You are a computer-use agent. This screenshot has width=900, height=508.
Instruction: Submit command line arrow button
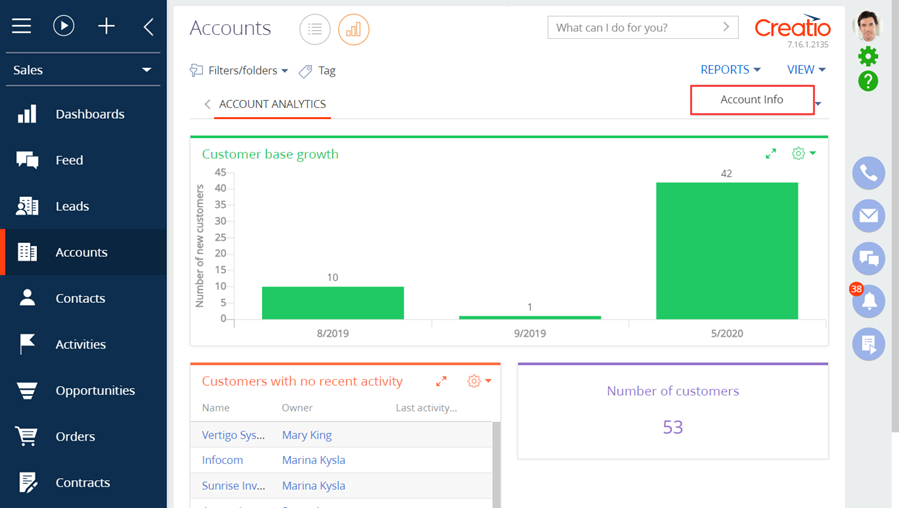tap(726, 27)
